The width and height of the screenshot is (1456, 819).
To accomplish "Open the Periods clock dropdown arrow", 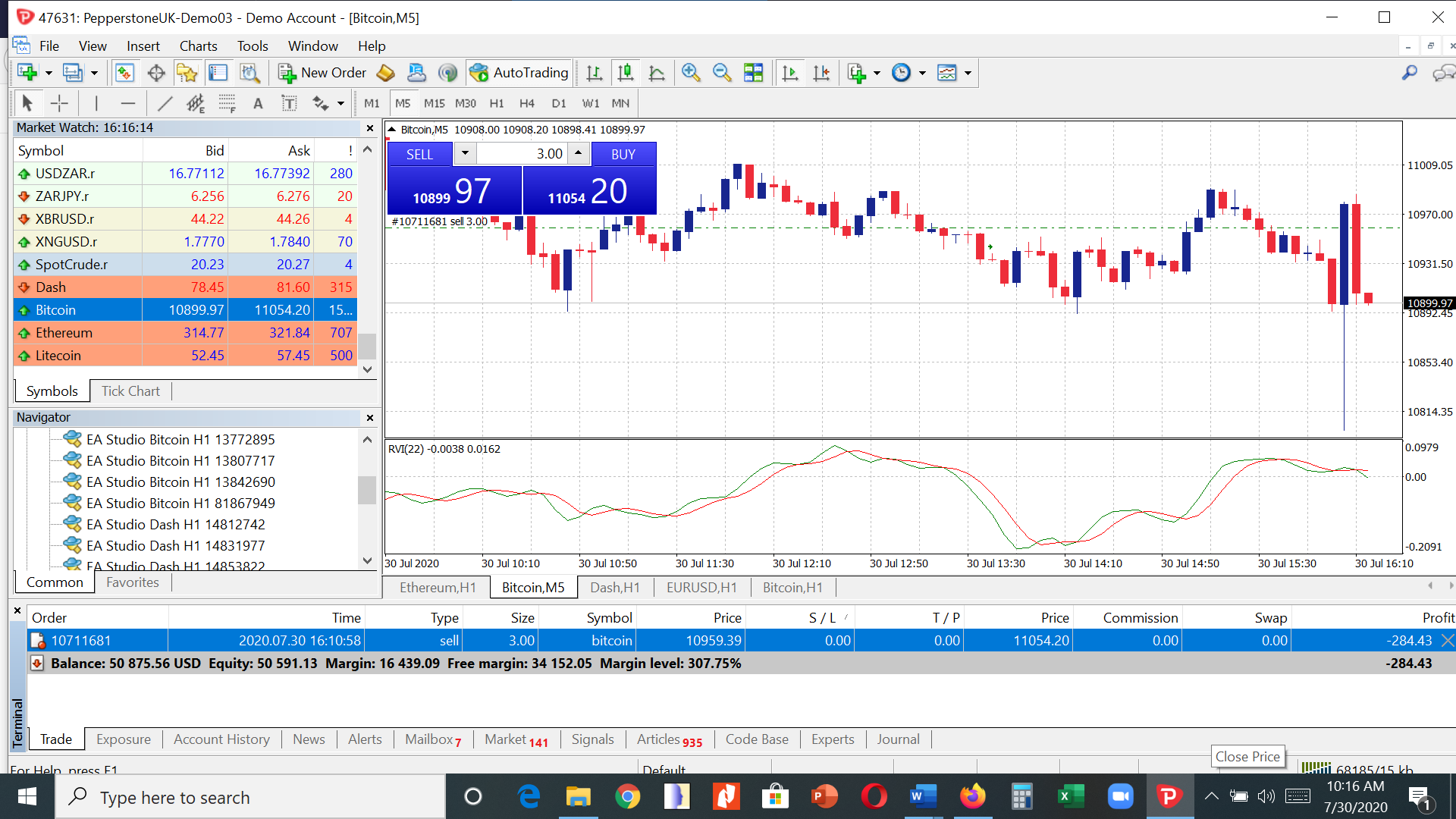I will (922, 74).
